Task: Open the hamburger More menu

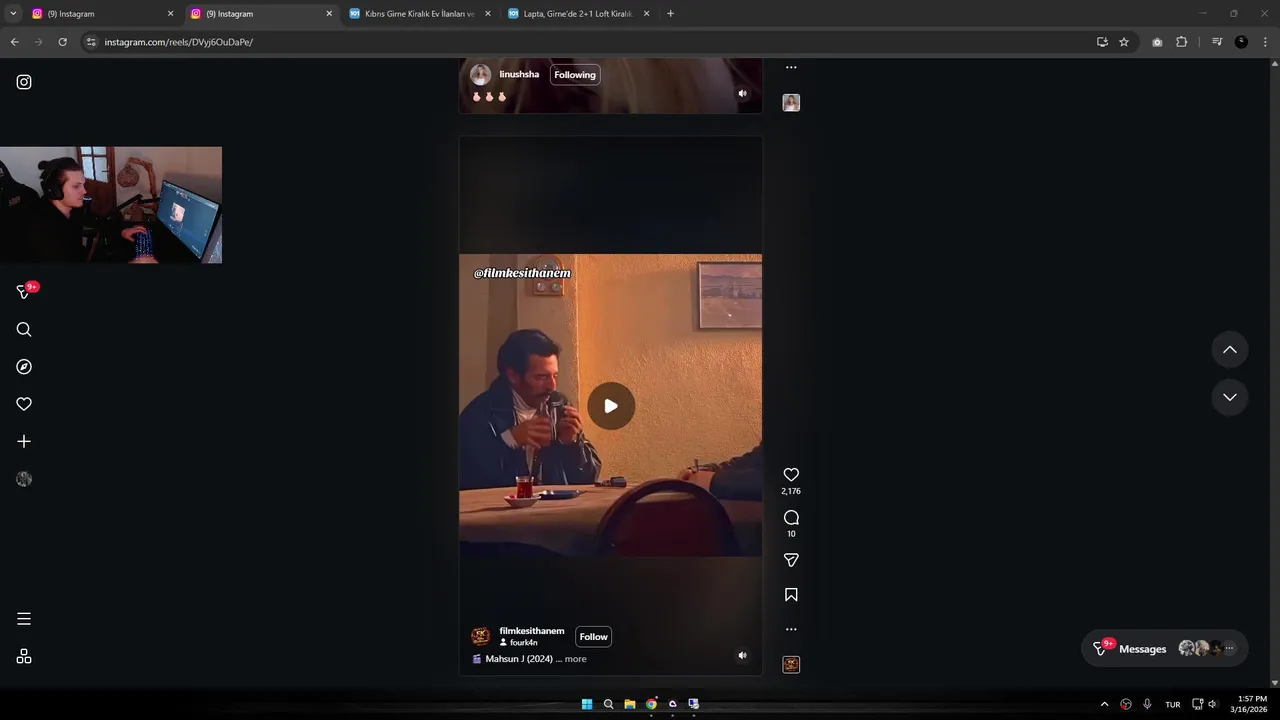Action: [x=24, y=619]
